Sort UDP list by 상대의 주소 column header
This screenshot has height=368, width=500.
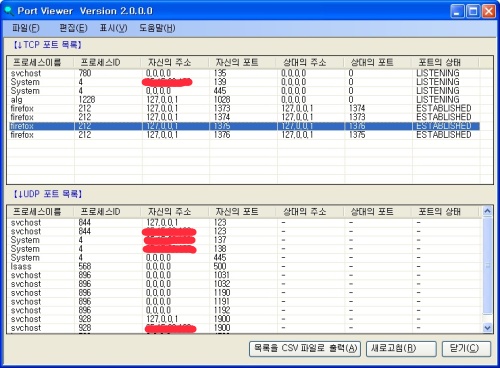tap(311, 212)
